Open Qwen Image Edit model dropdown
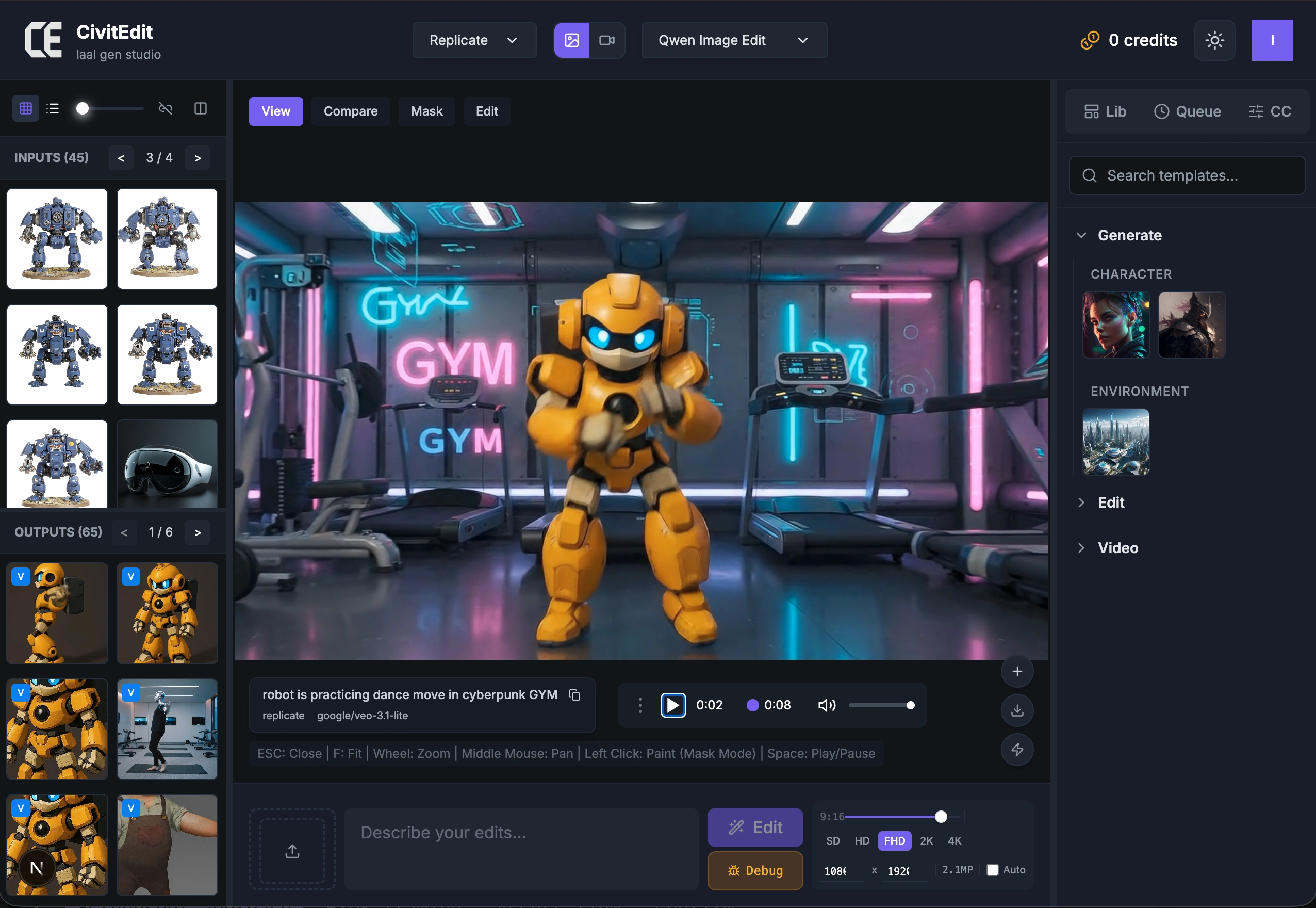This screenshot has height=908, width=1316. pos(734,40)
